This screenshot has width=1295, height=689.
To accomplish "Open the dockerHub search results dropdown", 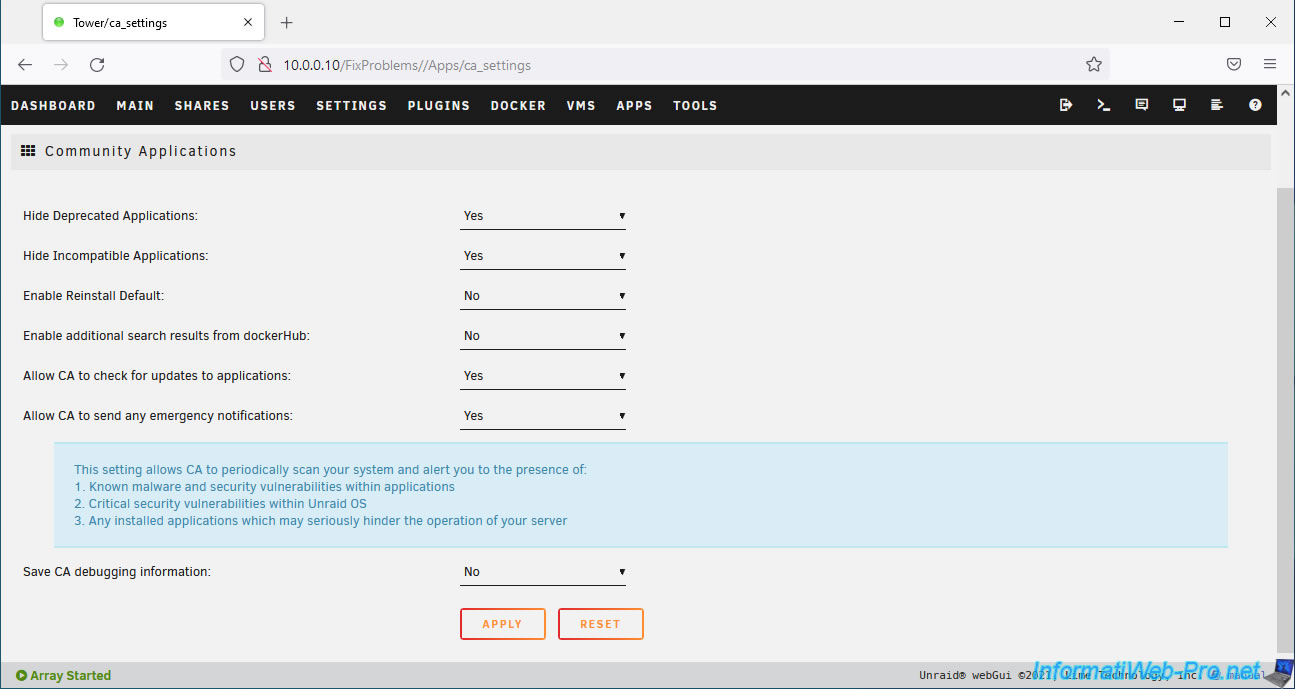I will tap(543, 336).
